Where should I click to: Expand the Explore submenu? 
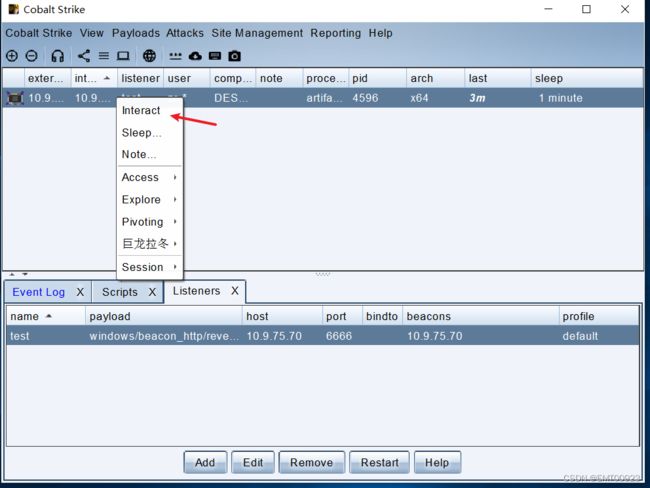click(x=150, y=199)
